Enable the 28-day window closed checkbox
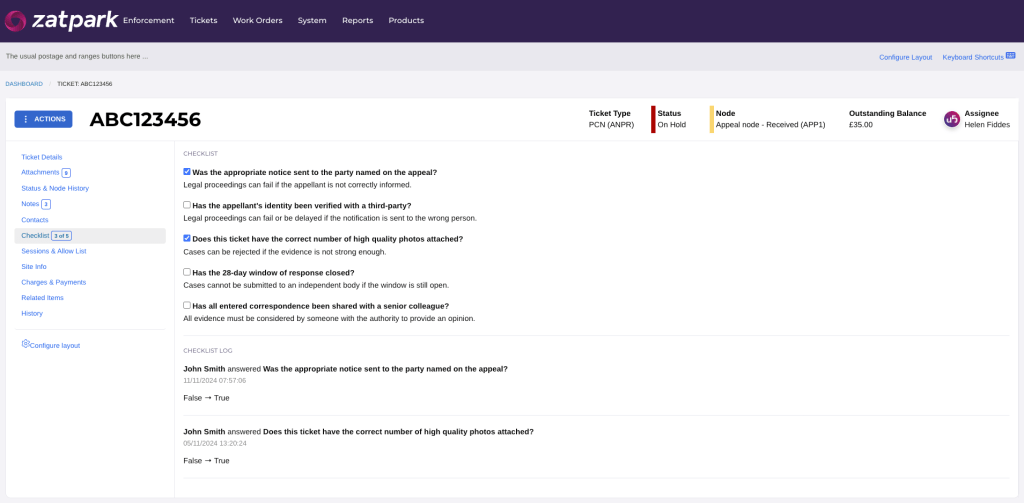 tap(187, 272)
